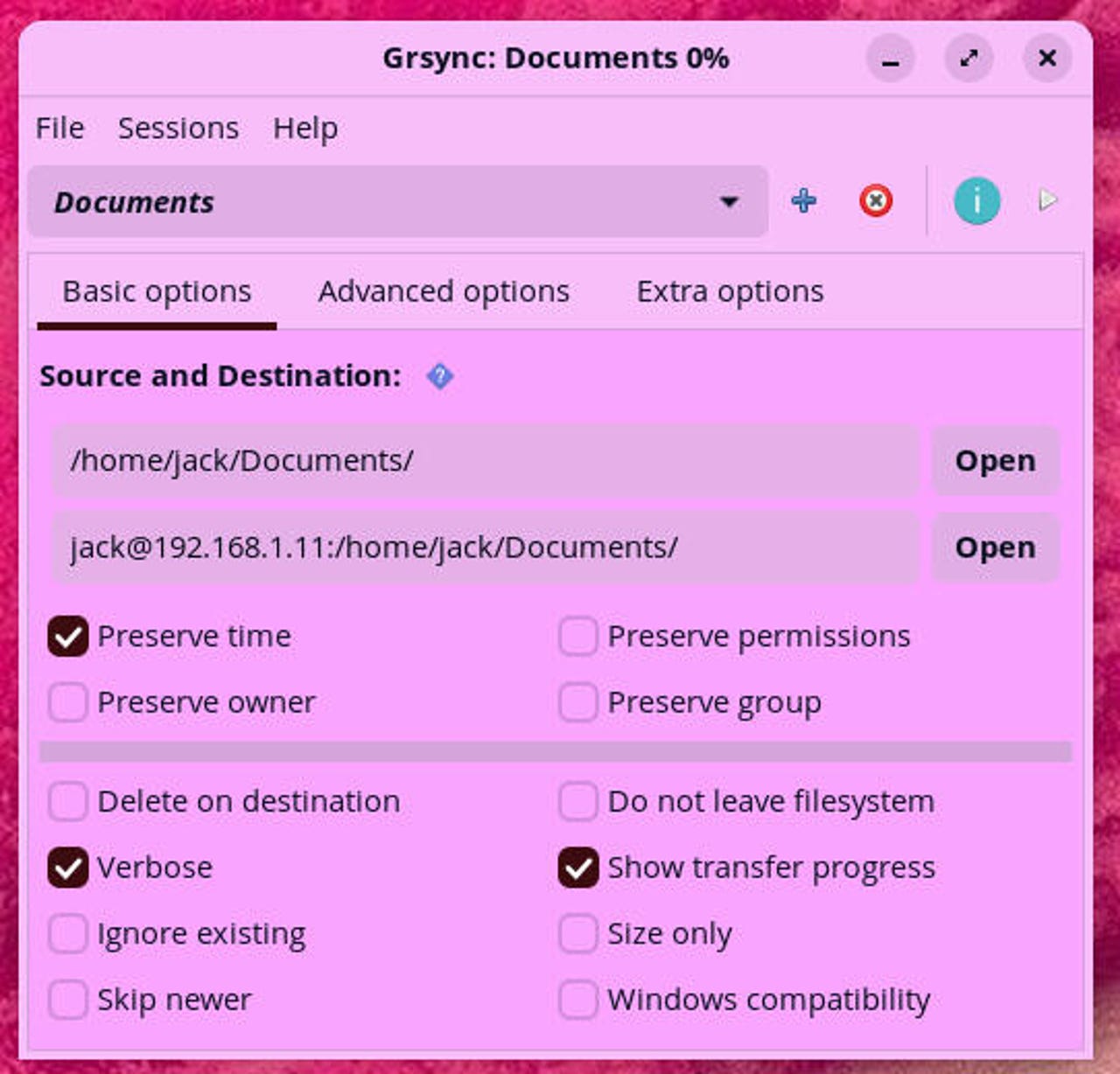Click the destination path input field
The image size is (1120, 1074).
click(x=486, y=547)
